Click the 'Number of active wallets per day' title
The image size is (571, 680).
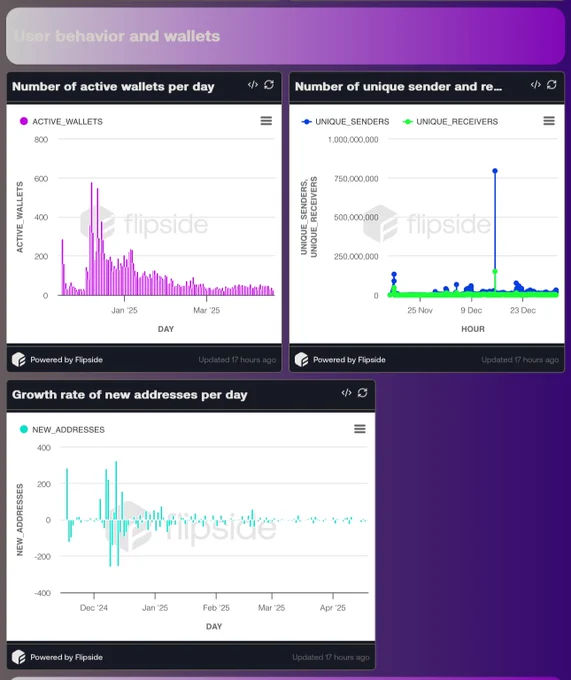(x=113, y=86)
